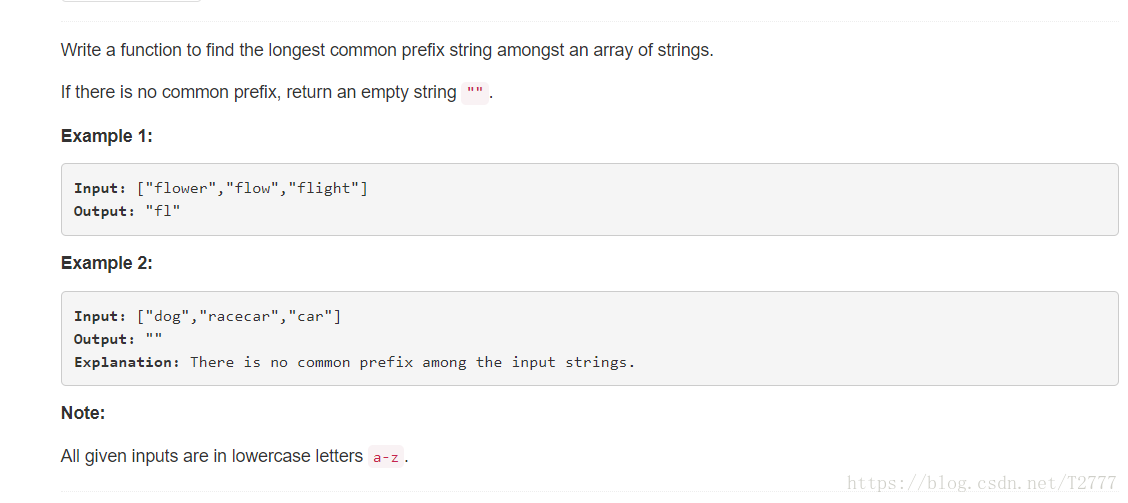Click the longest common prefix problem statement sentence
Image resolution: width=1128 pixels, height=503 pixels.
(387, 50)
